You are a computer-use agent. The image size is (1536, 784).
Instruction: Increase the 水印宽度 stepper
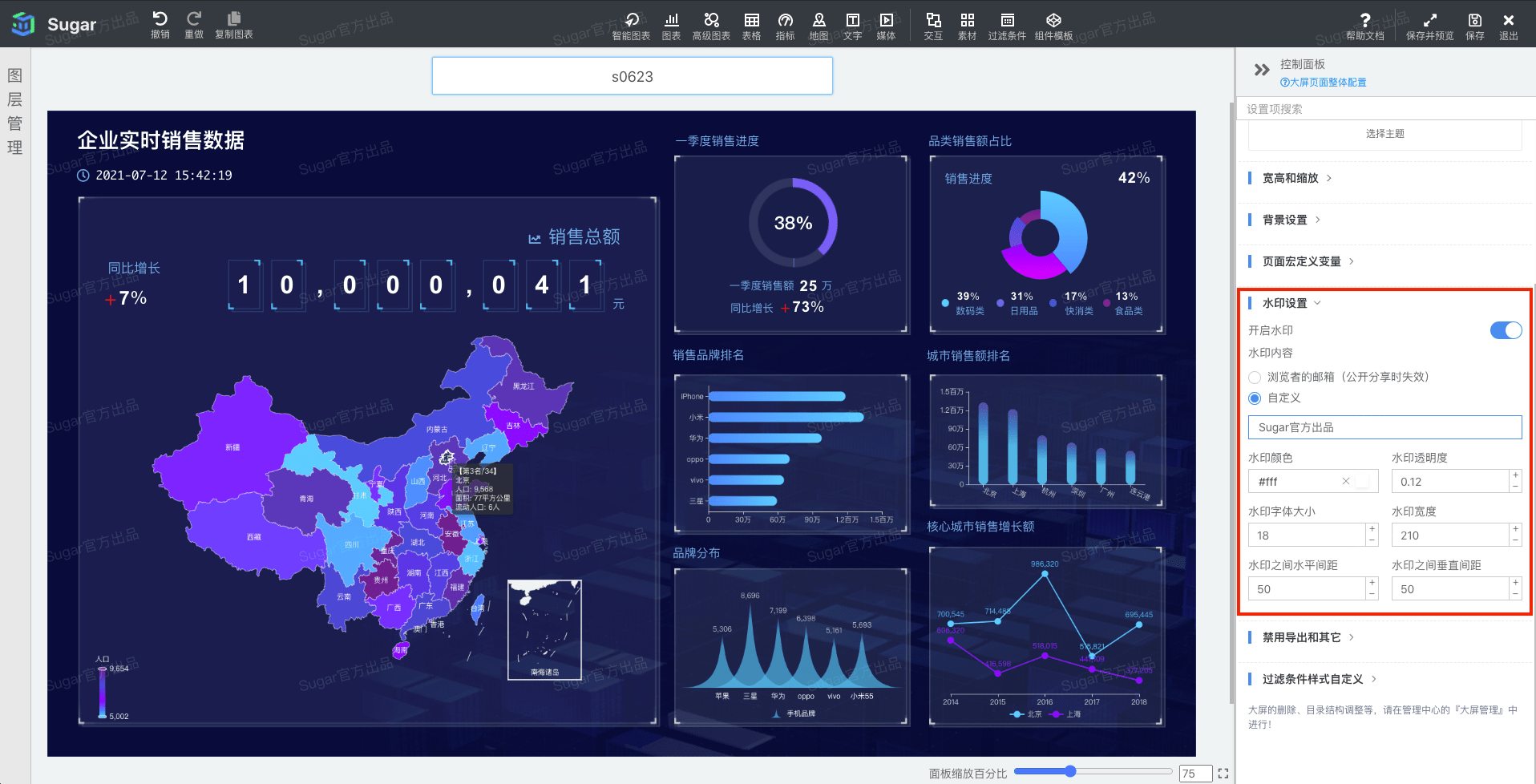click(x=1515, y=529)
